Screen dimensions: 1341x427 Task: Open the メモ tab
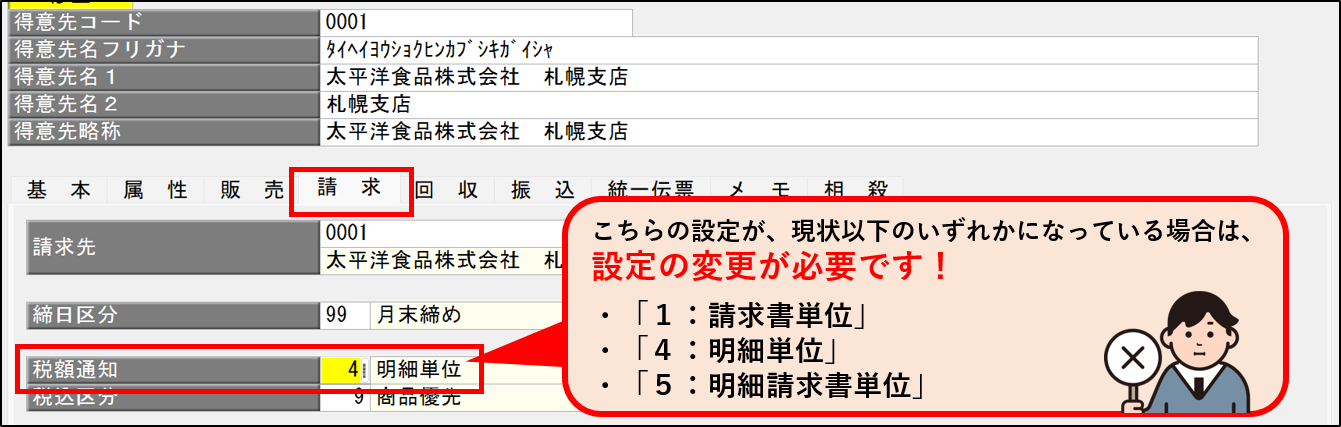[x=759, y=191]
